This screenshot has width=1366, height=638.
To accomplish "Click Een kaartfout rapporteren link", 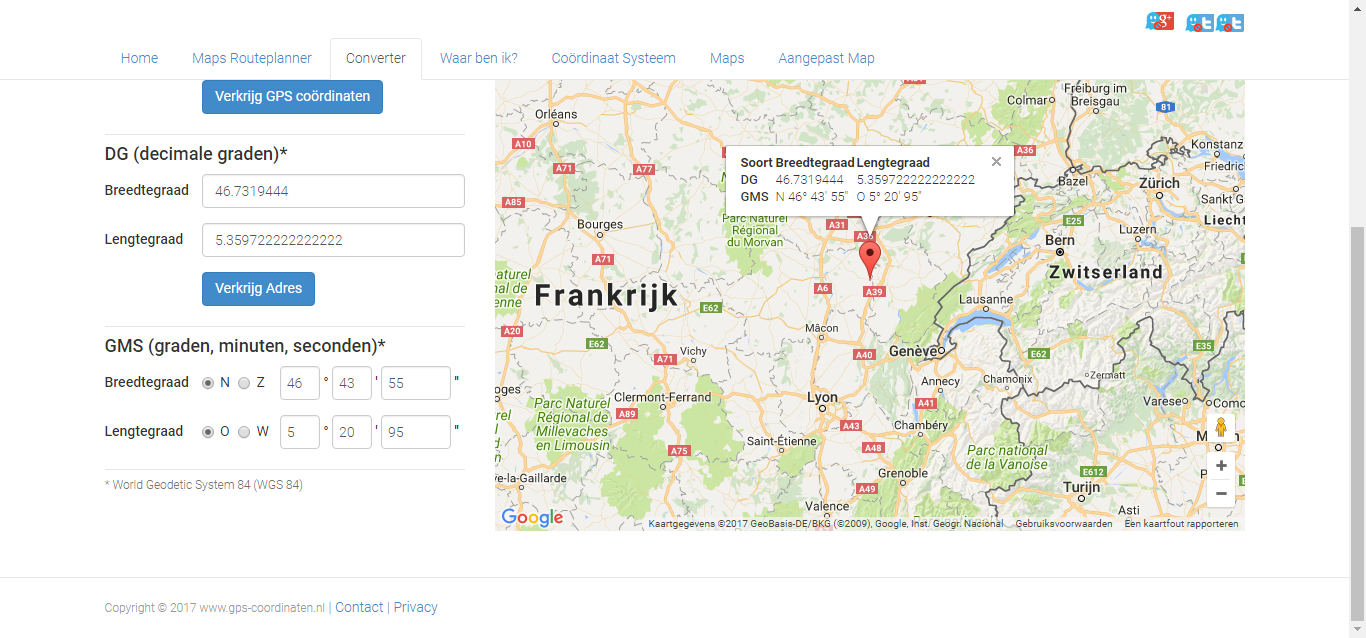I will click(x=1182, y=524).
